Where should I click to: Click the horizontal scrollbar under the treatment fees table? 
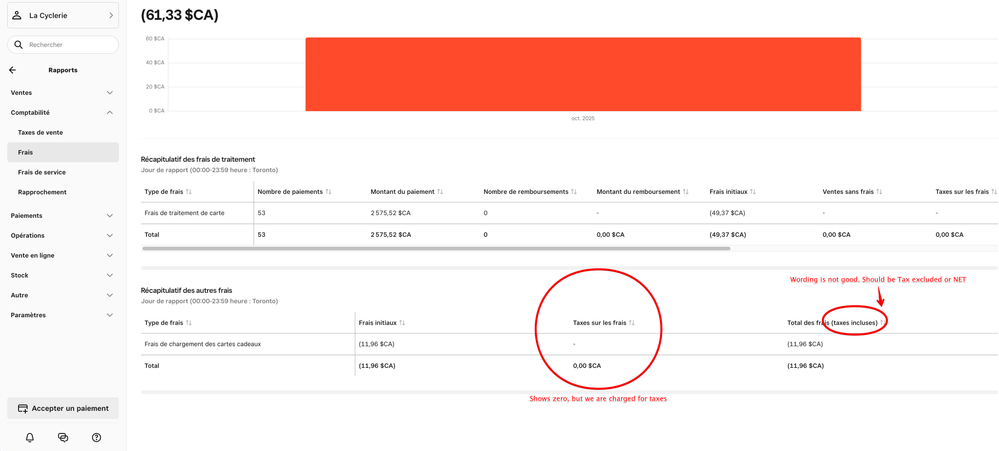[436, 248]
